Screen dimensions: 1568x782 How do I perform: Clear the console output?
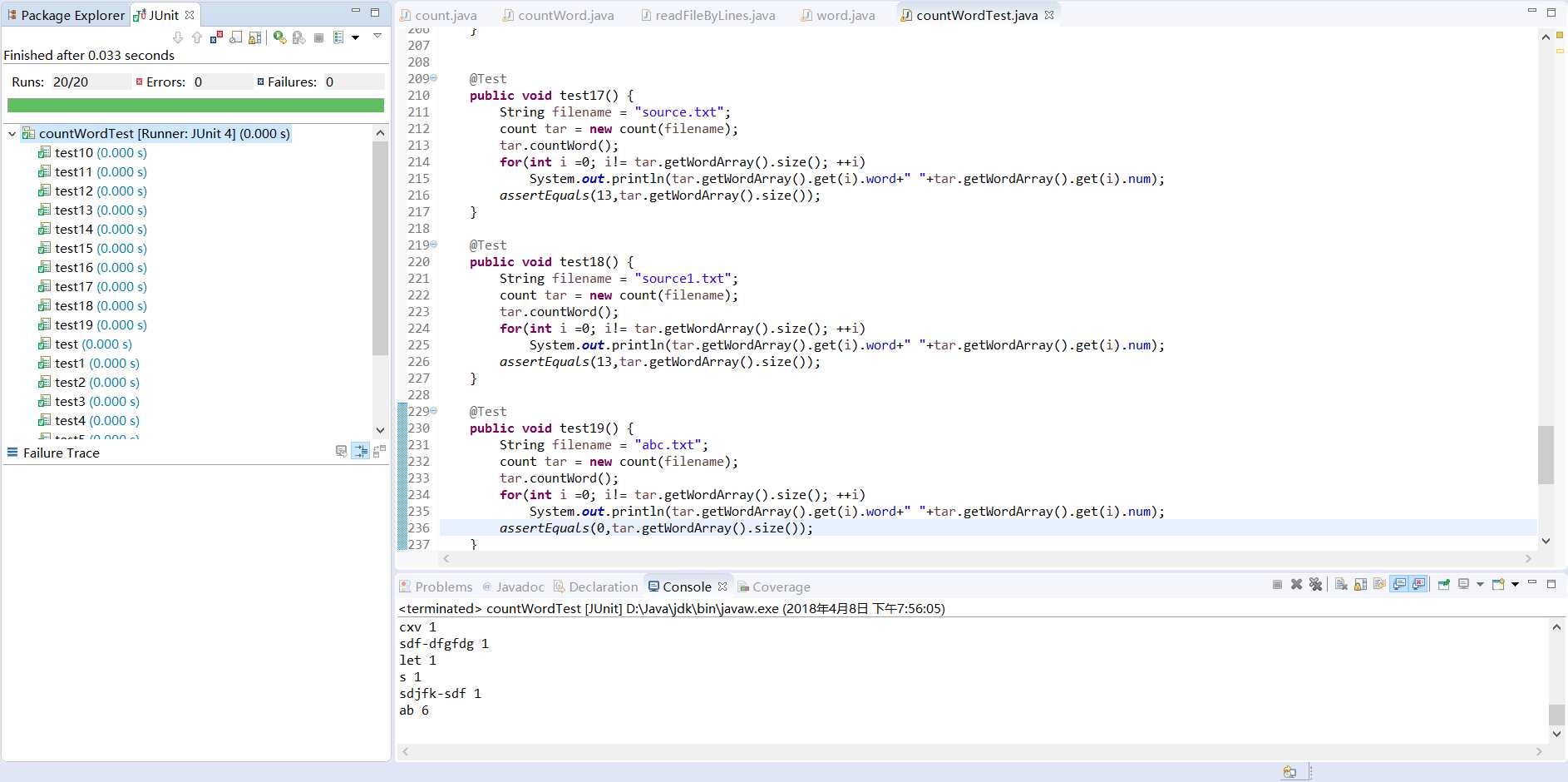[x=1341, y=585]
